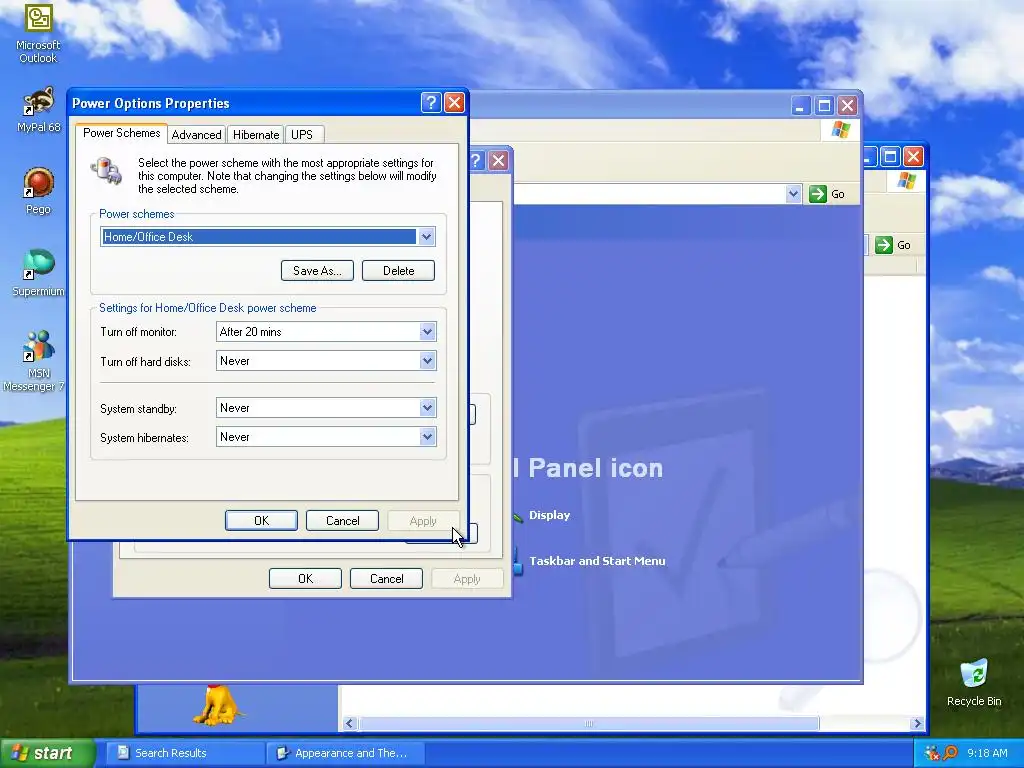
Task: Click OK in Power Options Properties
Action: 261,520
